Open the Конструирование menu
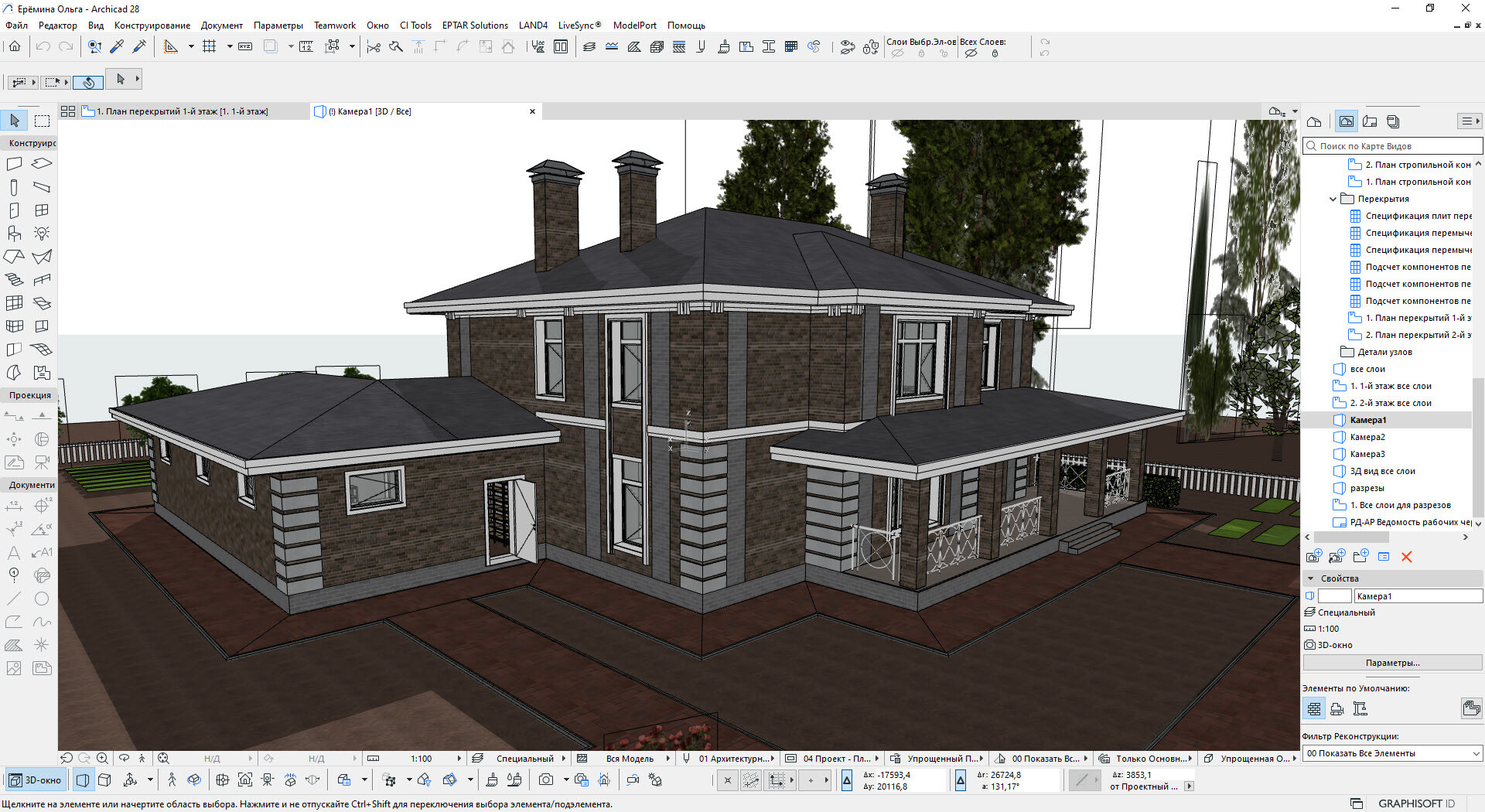1485x812 pixels. pyautogui.click(x=152, y=26)
